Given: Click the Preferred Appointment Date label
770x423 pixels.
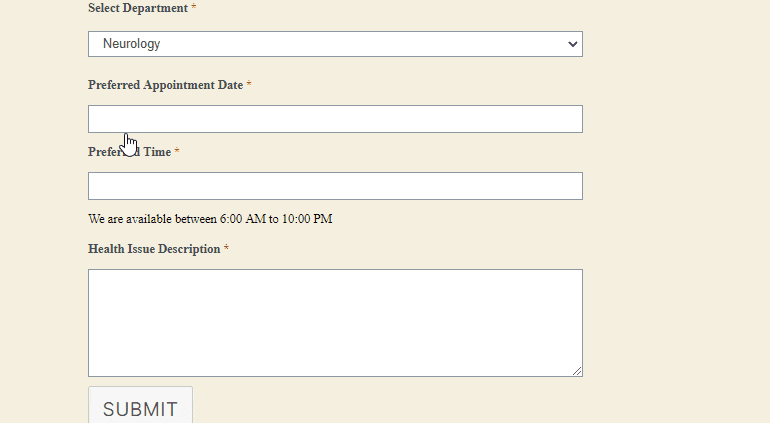Looking at the screenshot, I should (x=165, y=85).
